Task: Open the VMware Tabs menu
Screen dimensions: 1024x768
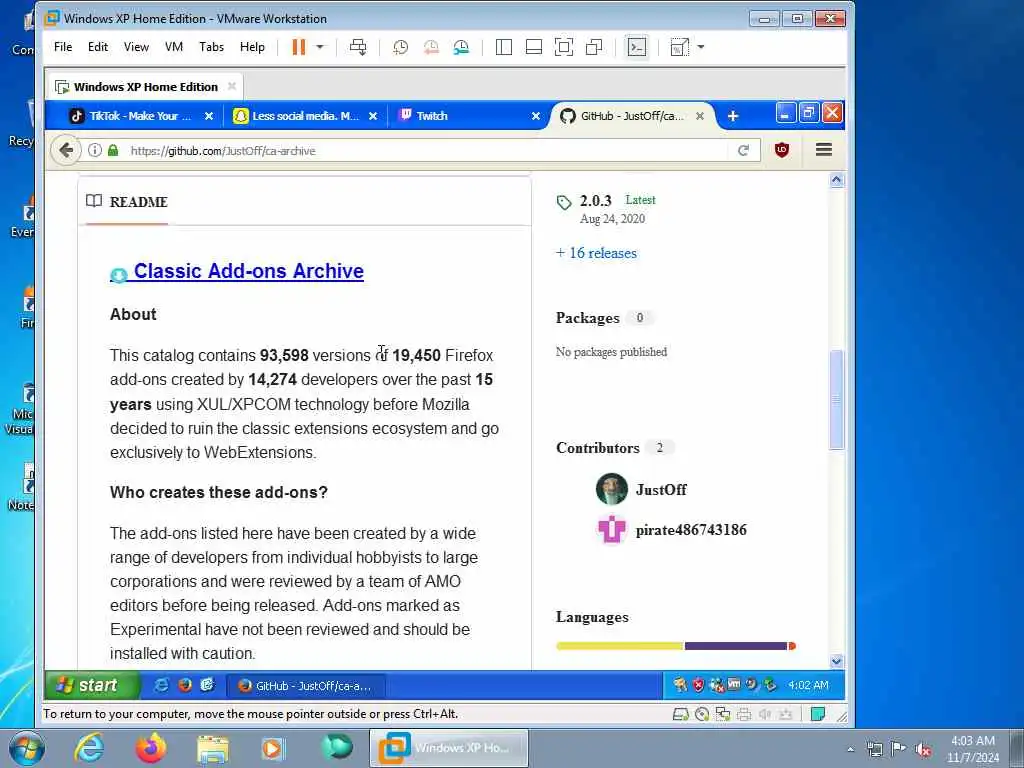Action: pos(212,47)
